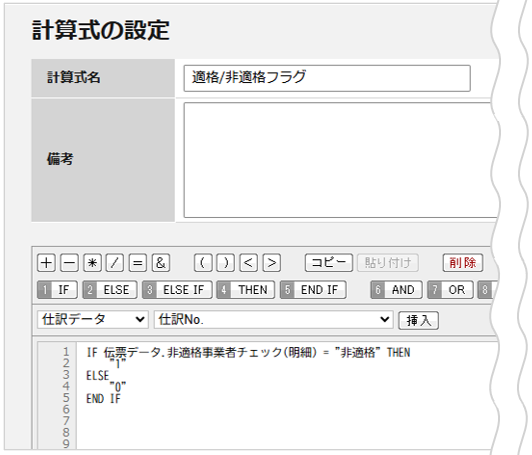Place cursor on the IF 伝票データ formula line
Viewport: 532px width, 455px height.
click(x=248, y=353)
